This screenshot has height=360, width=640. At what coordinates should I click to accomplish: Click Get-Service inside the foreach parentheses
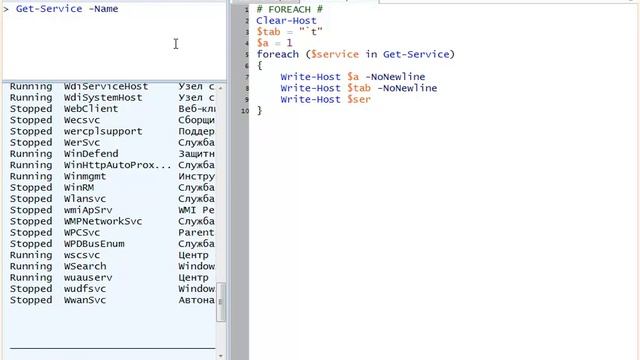pos(416,54)
